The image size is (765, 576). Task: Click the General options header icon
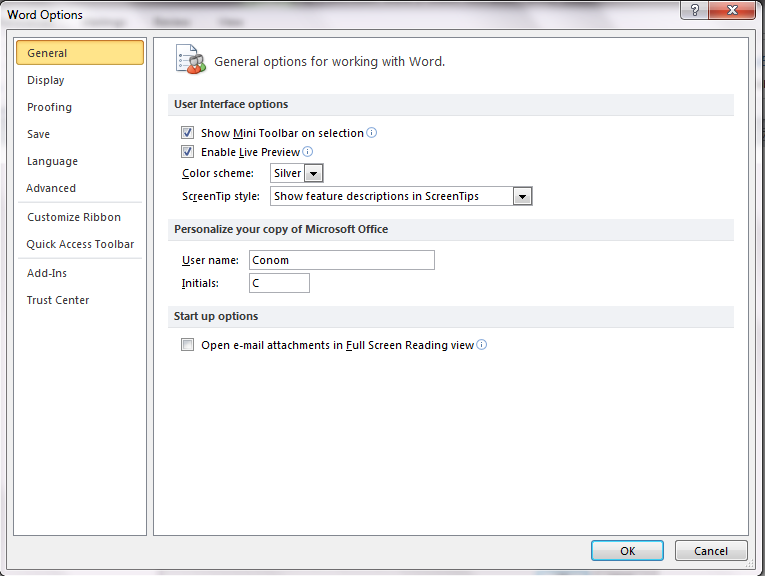(x=190, y=60)
